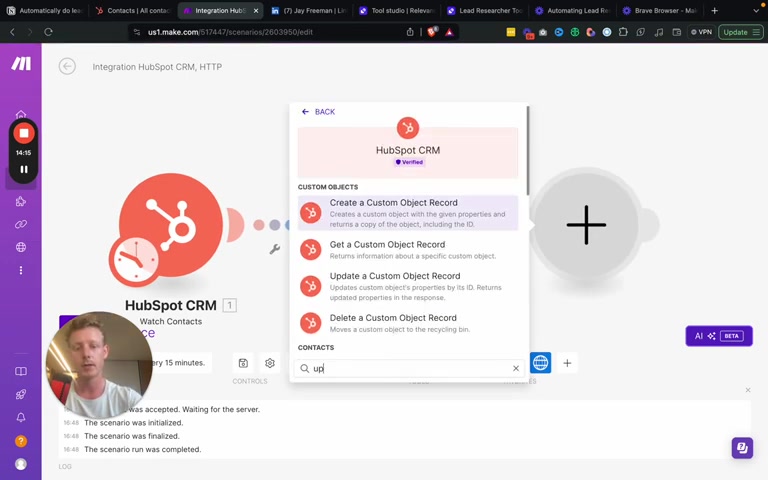Click the address bar URL
The width and height of the screenshot is (768, 480).
click(230, 32)
